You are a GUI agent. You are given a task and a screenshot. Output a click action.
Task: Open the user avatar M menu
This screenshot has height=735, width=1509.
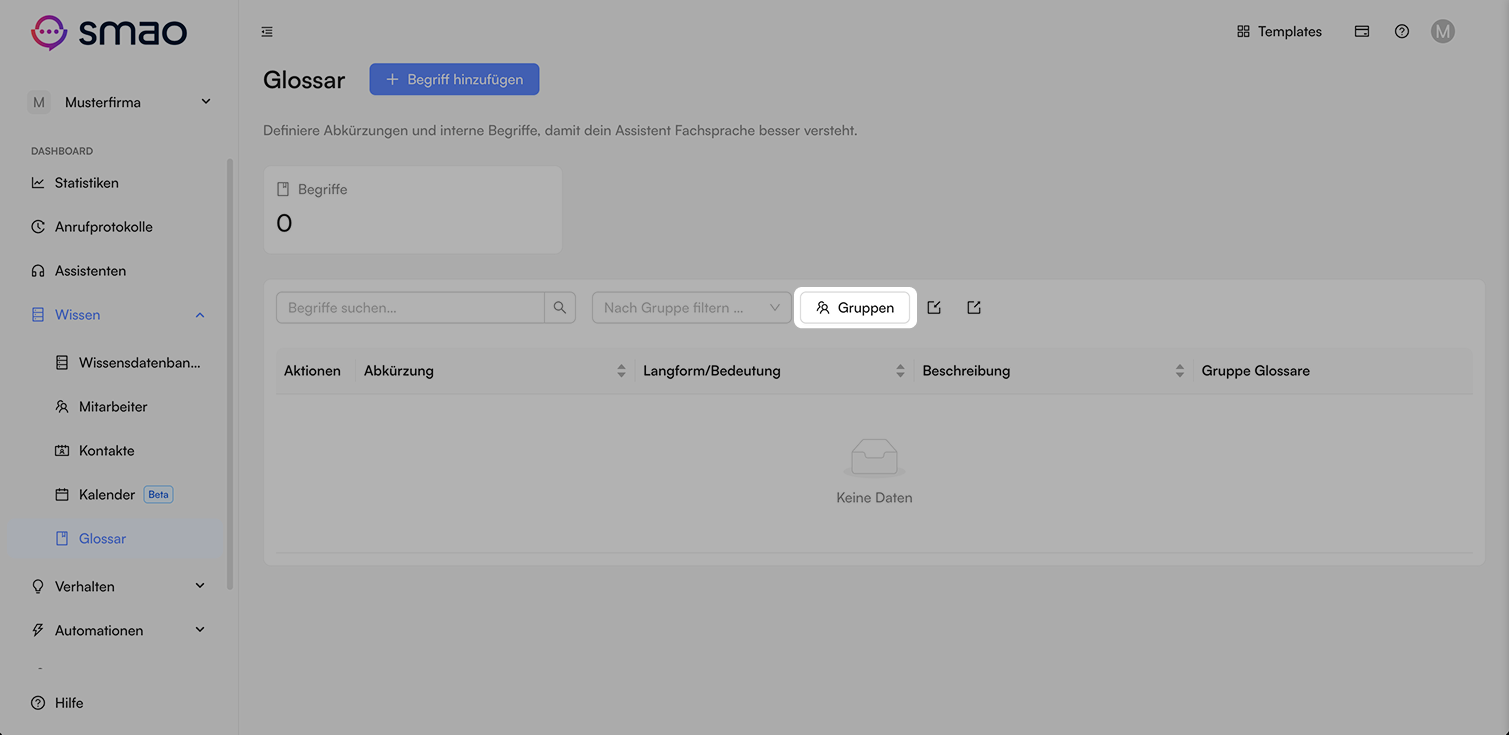click(x=1442, y=32)
